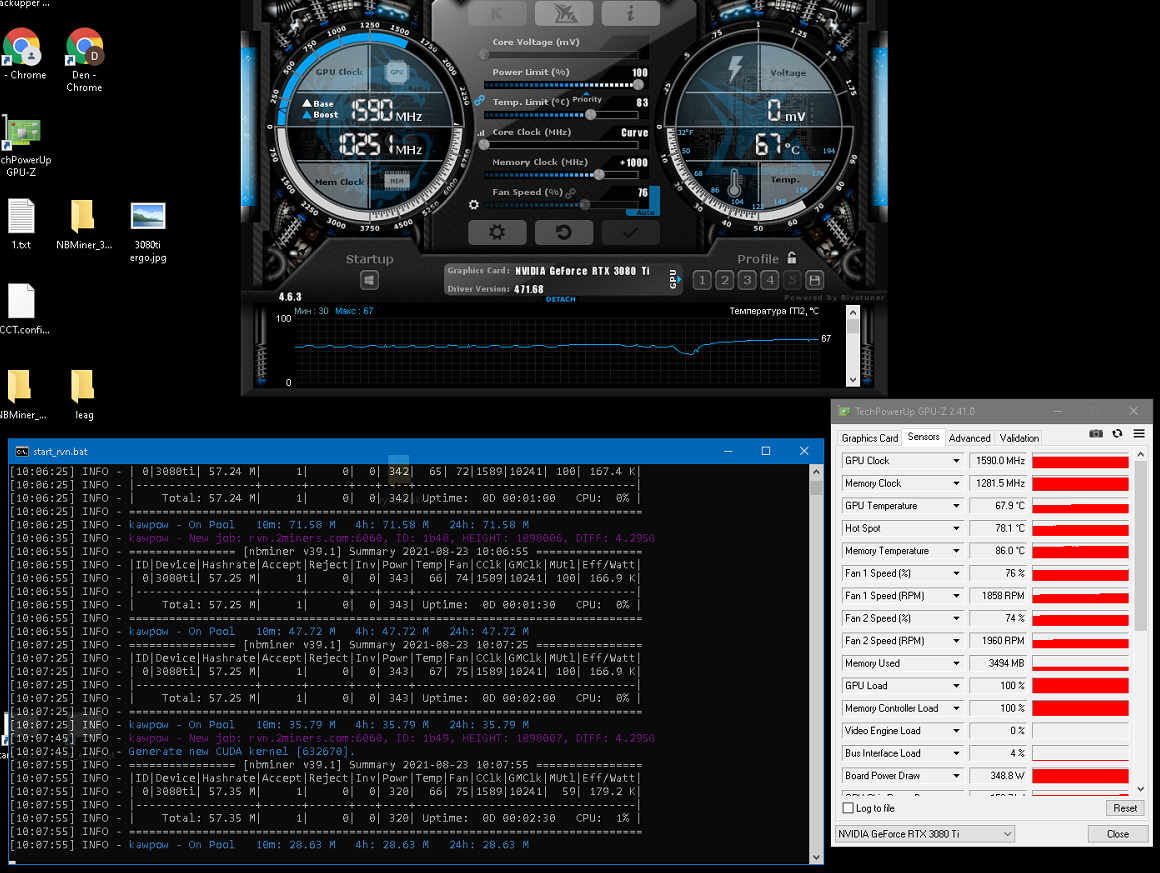The image size is (1160, 873).
Task: Select Afterburner profile slot 4
Action: coord(770,280)
